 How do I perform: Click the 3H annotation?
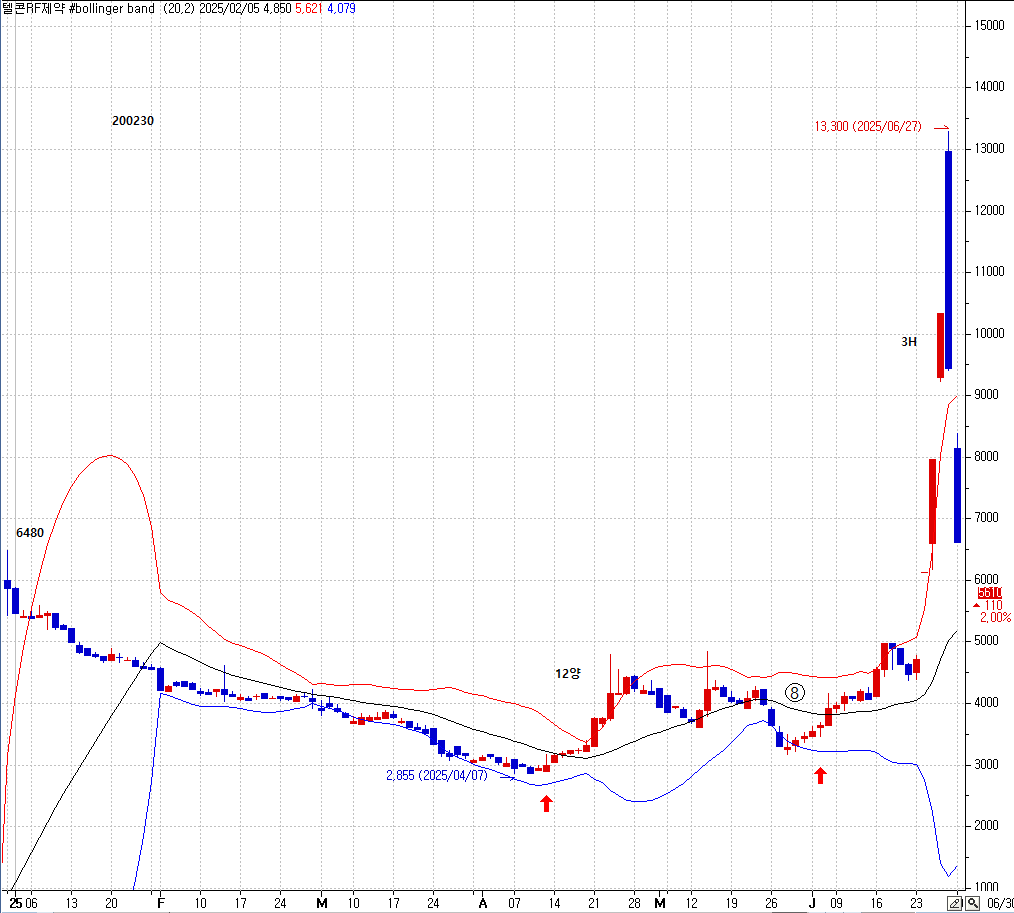(x=909, y=341)
